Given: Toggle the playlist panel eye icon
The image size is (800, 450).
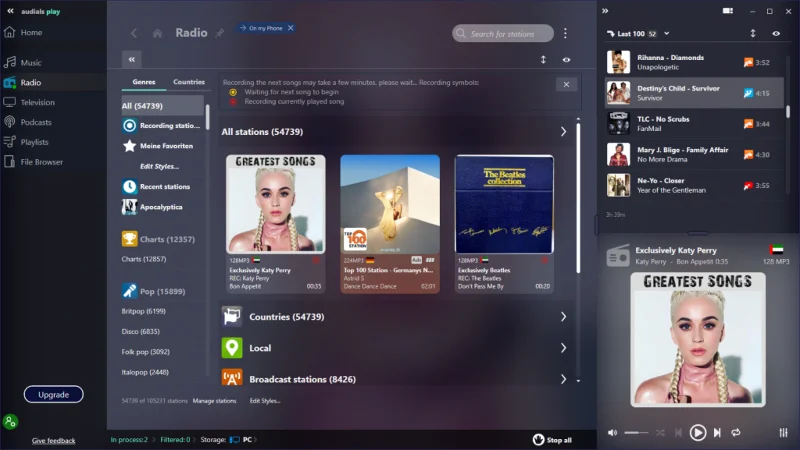Looking at the screenshot, I should coord(776,34).
